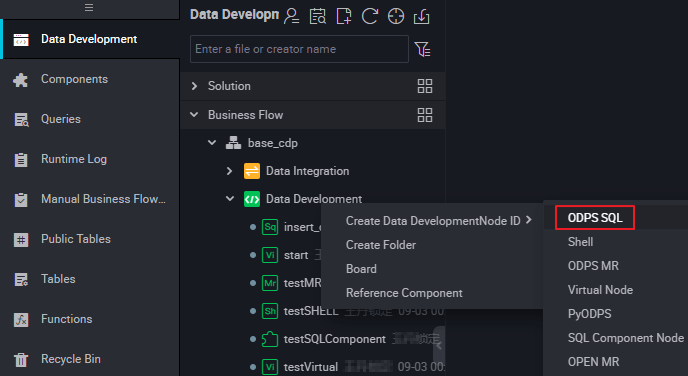
Task: Click the orange Data Integration icon
Action: [x=252, y=171]
